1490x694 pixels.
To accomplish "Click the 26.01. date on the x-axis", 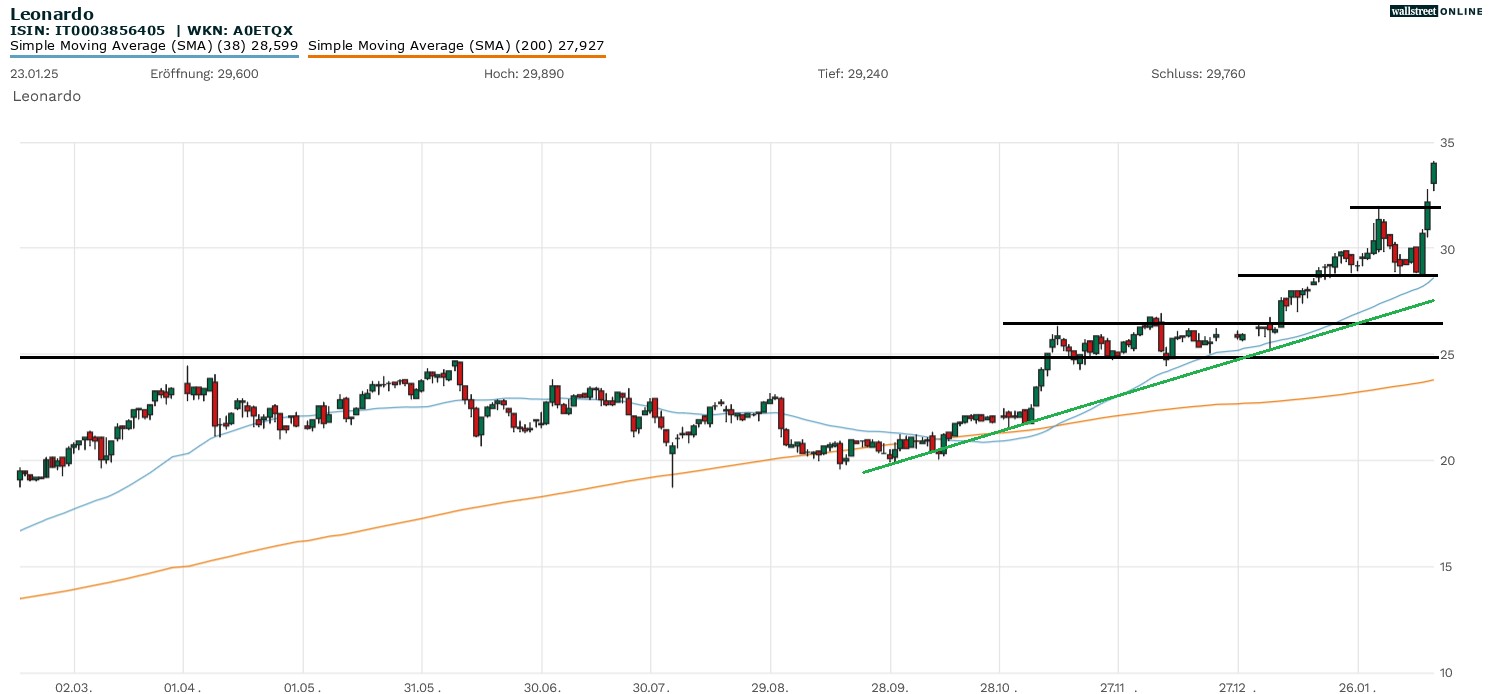I will (x=1358, y=688).
